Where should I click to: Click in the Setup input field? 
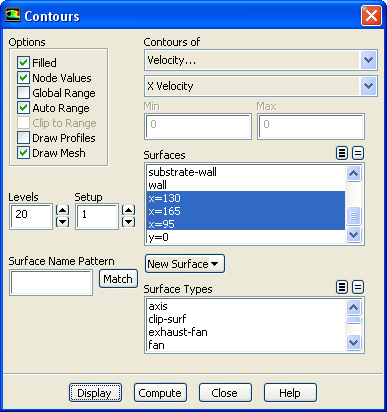[x=97, y=216]
